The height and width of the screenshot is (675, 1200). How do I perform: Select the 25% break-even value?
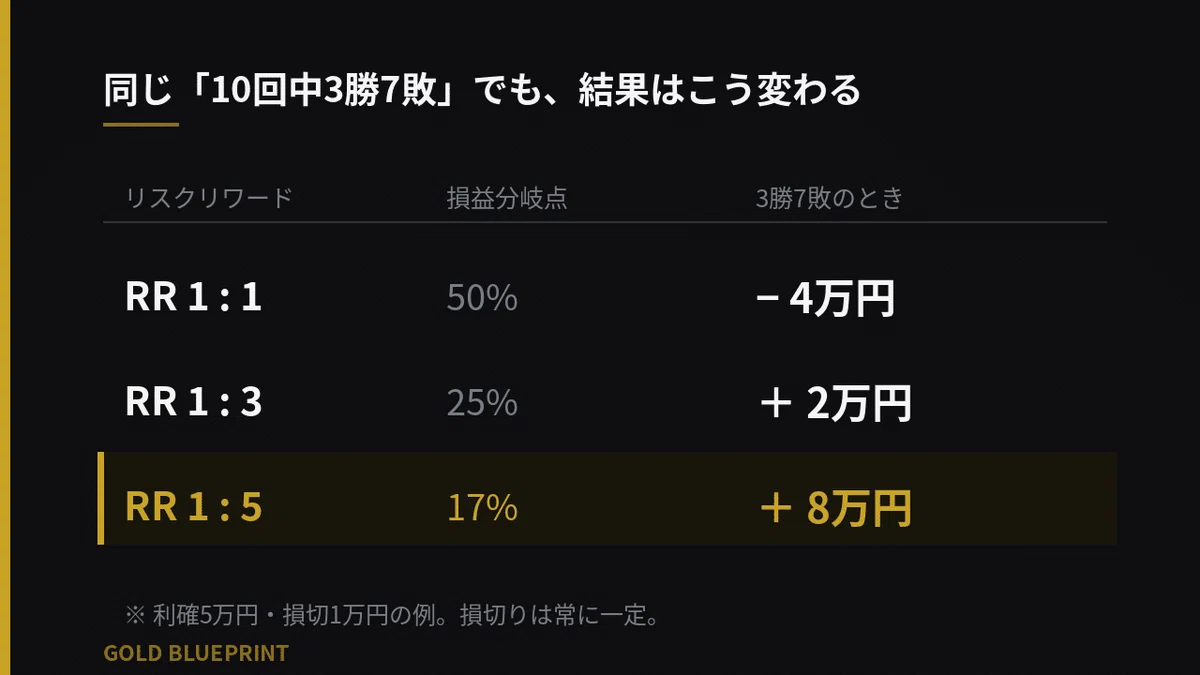pyautogui.click(x=482, y=403)
